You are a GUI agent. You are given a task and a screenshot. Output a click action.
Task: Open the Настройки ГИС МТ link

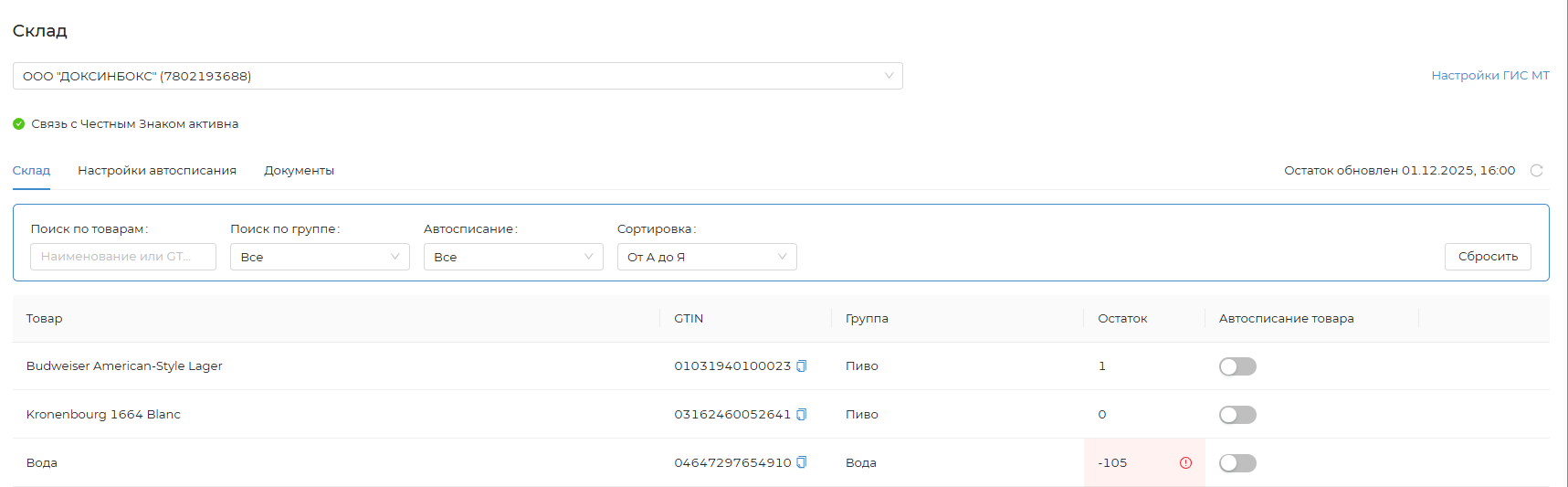point(1489,76)
